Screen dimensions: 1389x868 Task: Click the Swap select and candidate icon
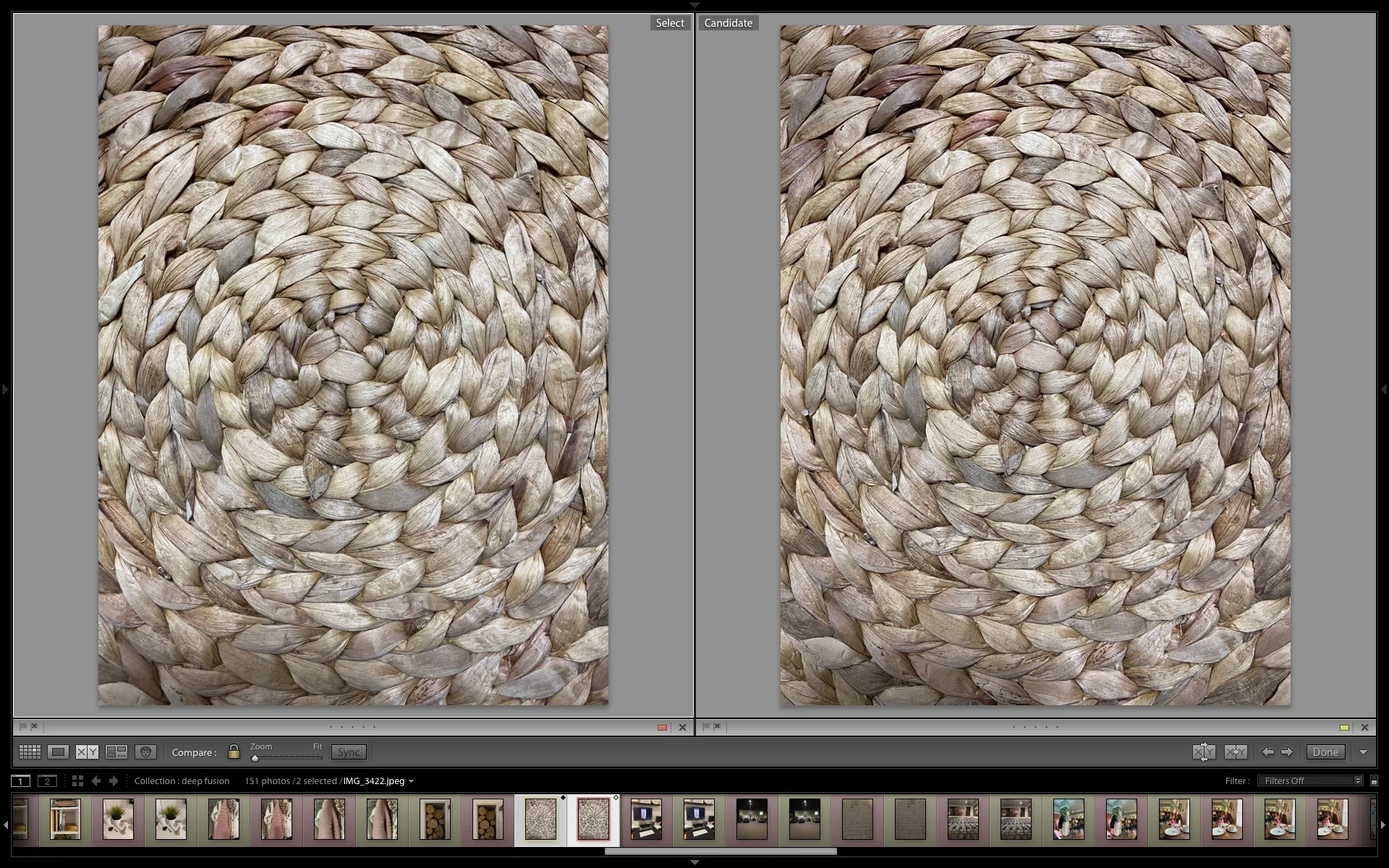(x=1204, y=752)
